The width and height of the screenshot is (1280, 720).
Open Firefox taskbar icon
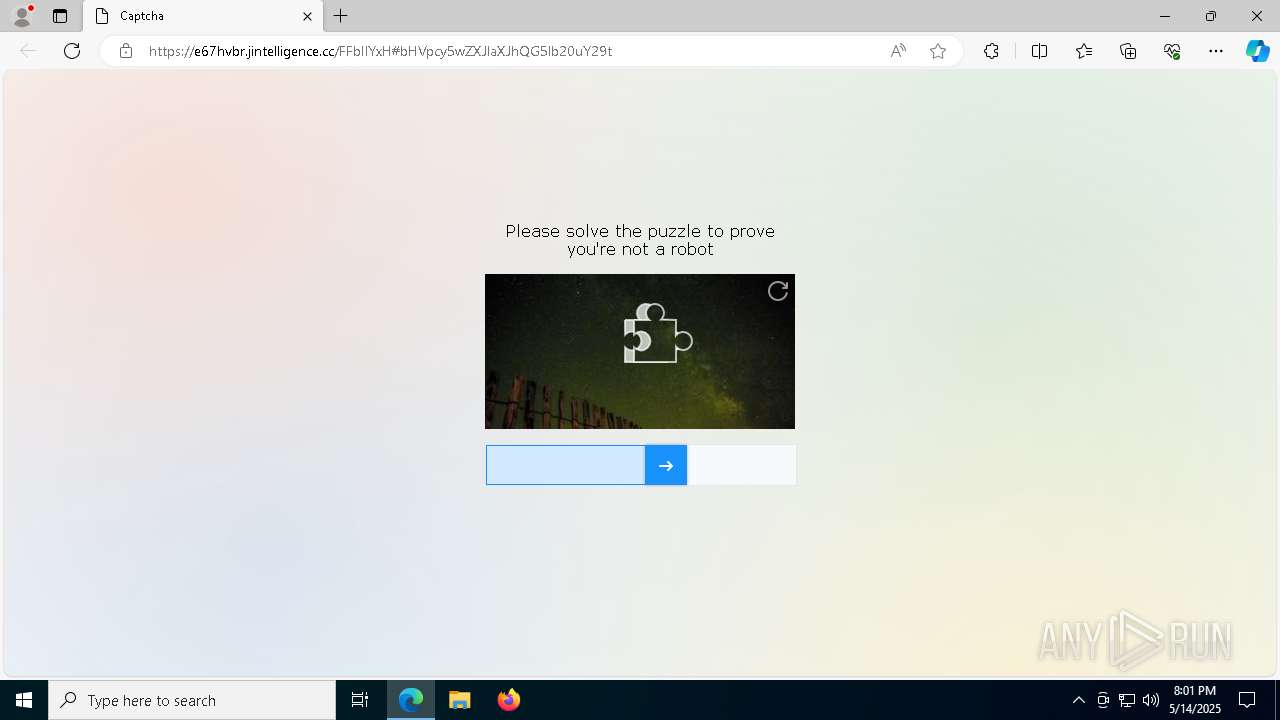(509, 700)
